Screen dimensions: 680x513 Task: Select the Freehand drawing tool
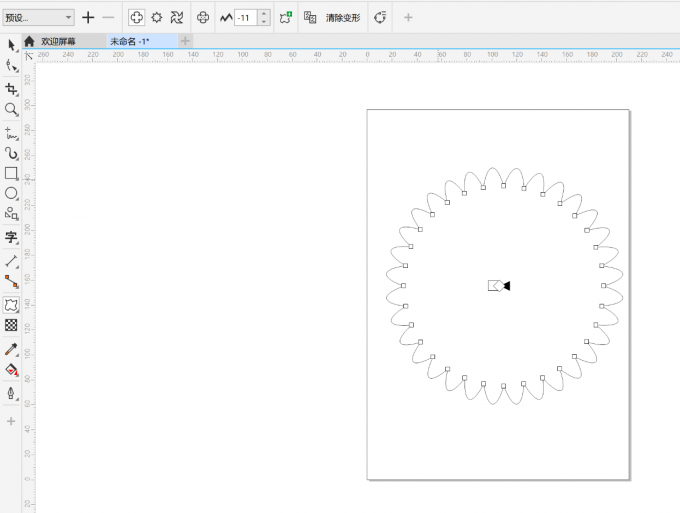(11, 134)
